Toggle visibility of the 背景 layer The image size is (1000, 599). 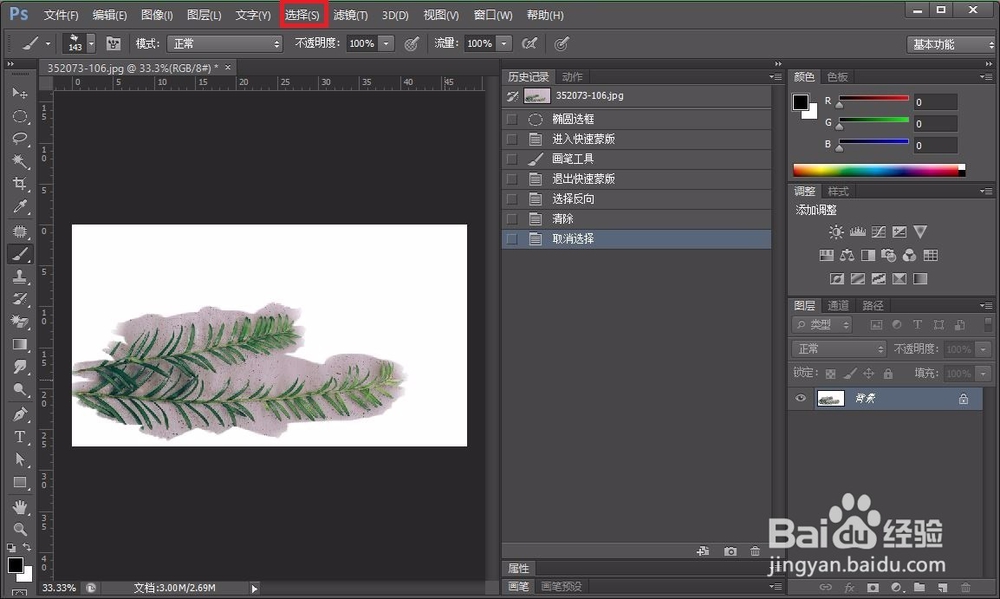tap(800, 399)
